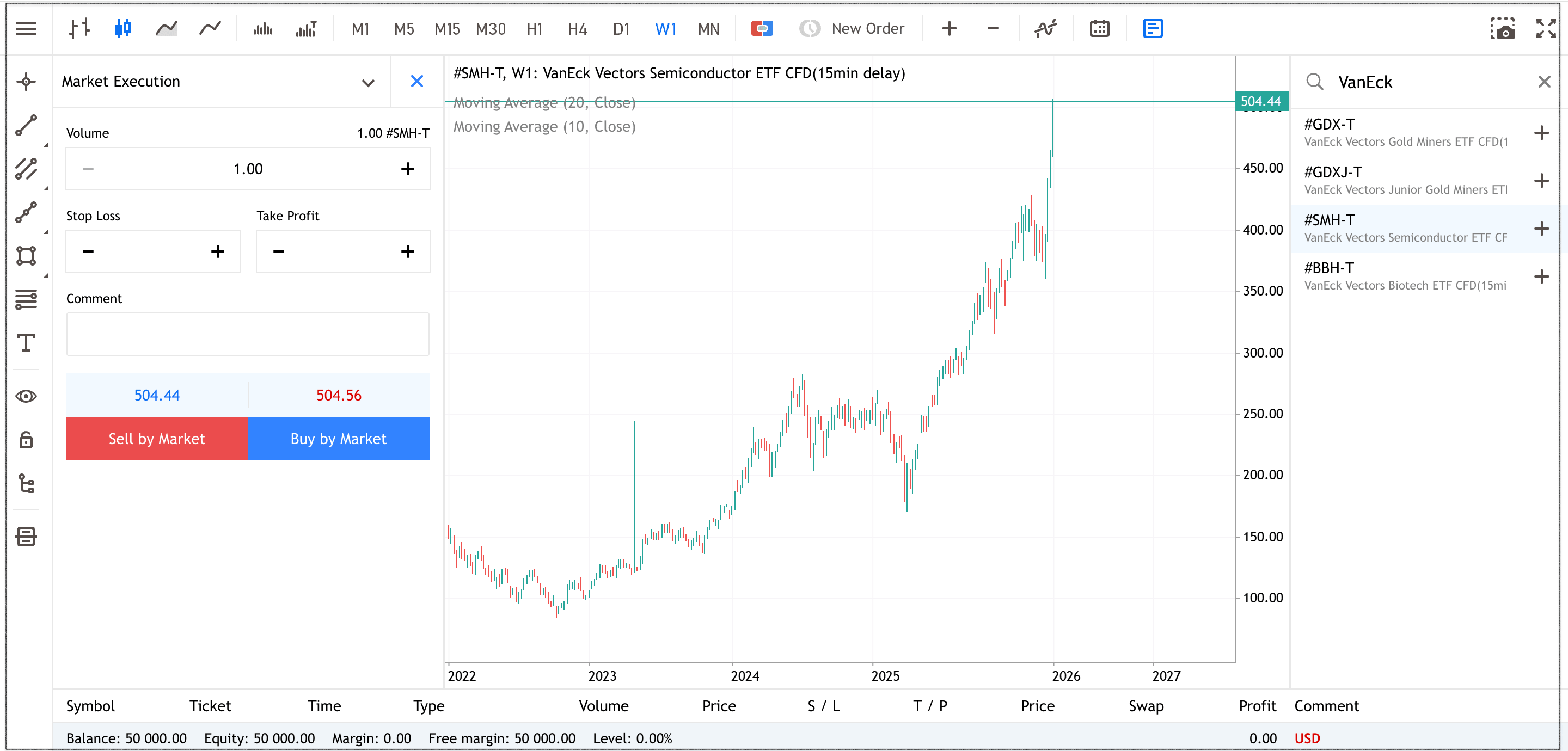Image resolution: width=1568 pixels, height=751 pixels.
Task: Switch to MN timeframe
Action: tap(708, 29)
